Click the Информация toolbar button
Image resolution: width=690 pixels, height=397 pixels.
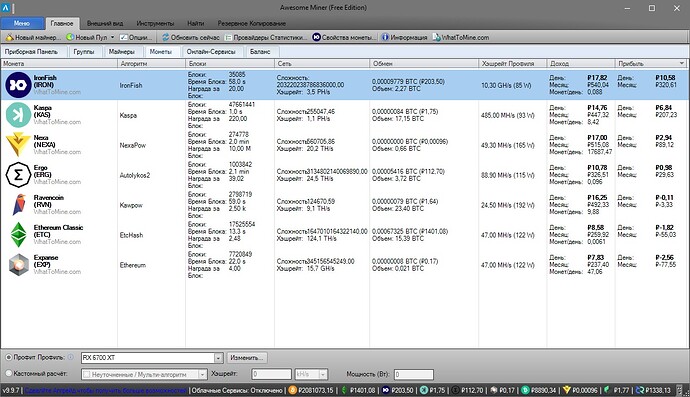point(404,37)
